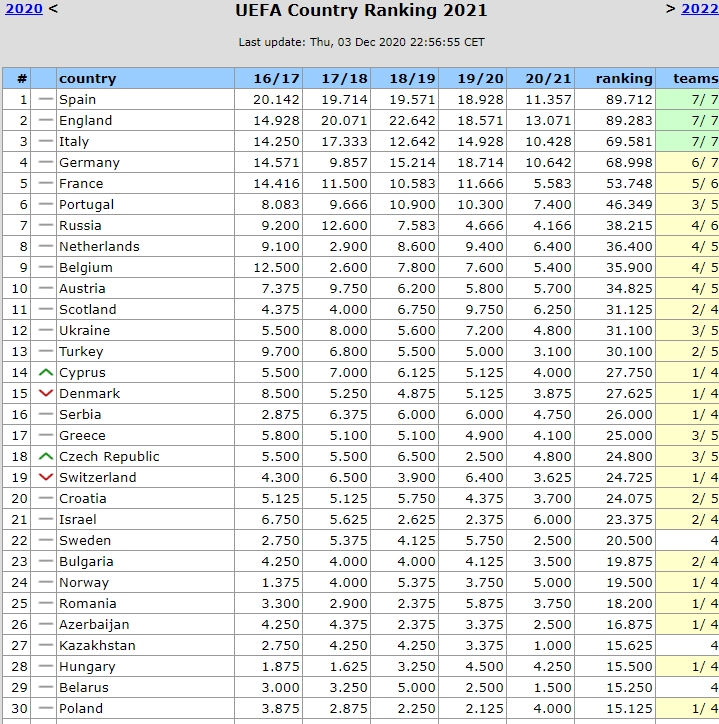Select the 'Norway' country cell
The height and width of the screenshot is (724, 719).
pyautogui.click(x=145, y=583)
